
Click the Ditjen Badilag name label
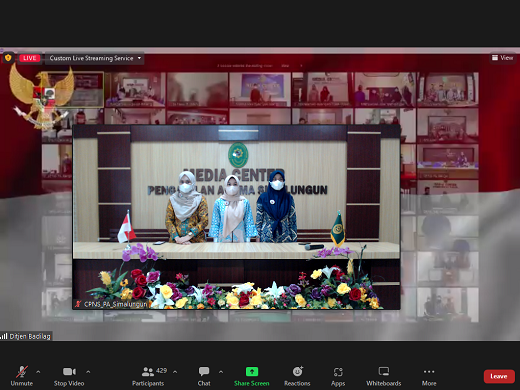coord(30,336)
